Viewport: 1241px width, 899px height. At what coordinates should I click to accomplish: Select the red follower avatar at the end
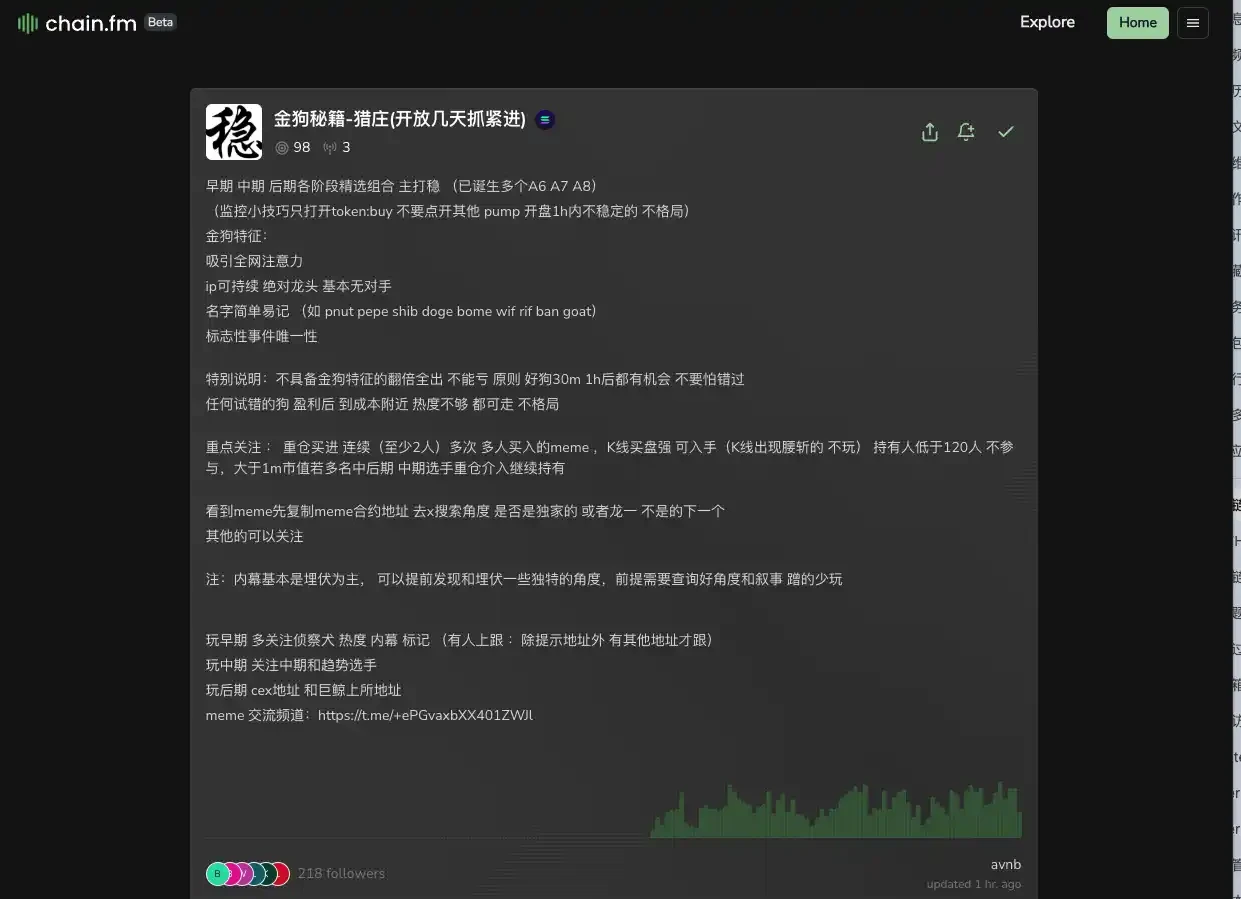pyautogui.click(x=280, y=873)
